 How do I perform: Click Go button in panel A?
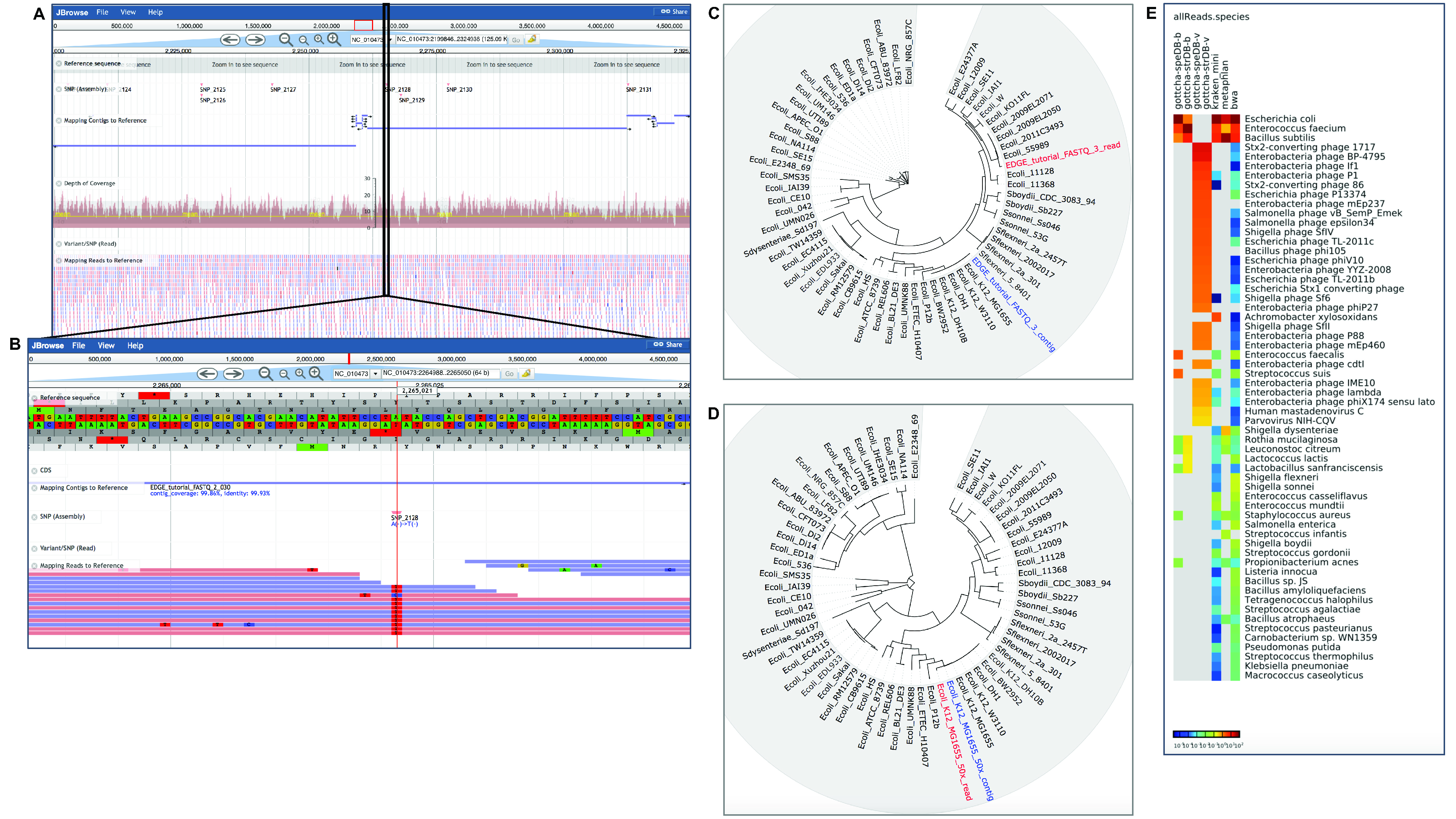516,40
